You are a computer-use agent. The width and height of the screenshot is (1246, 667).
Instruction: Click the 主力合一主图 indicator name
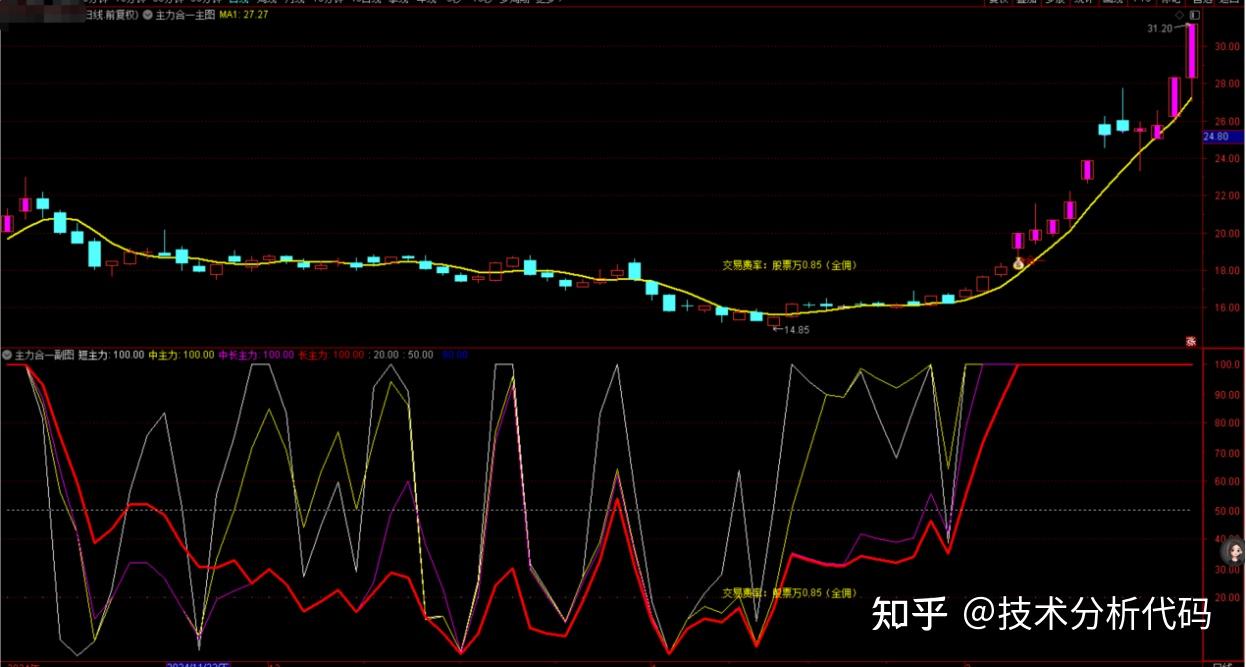tap(185, 16)
